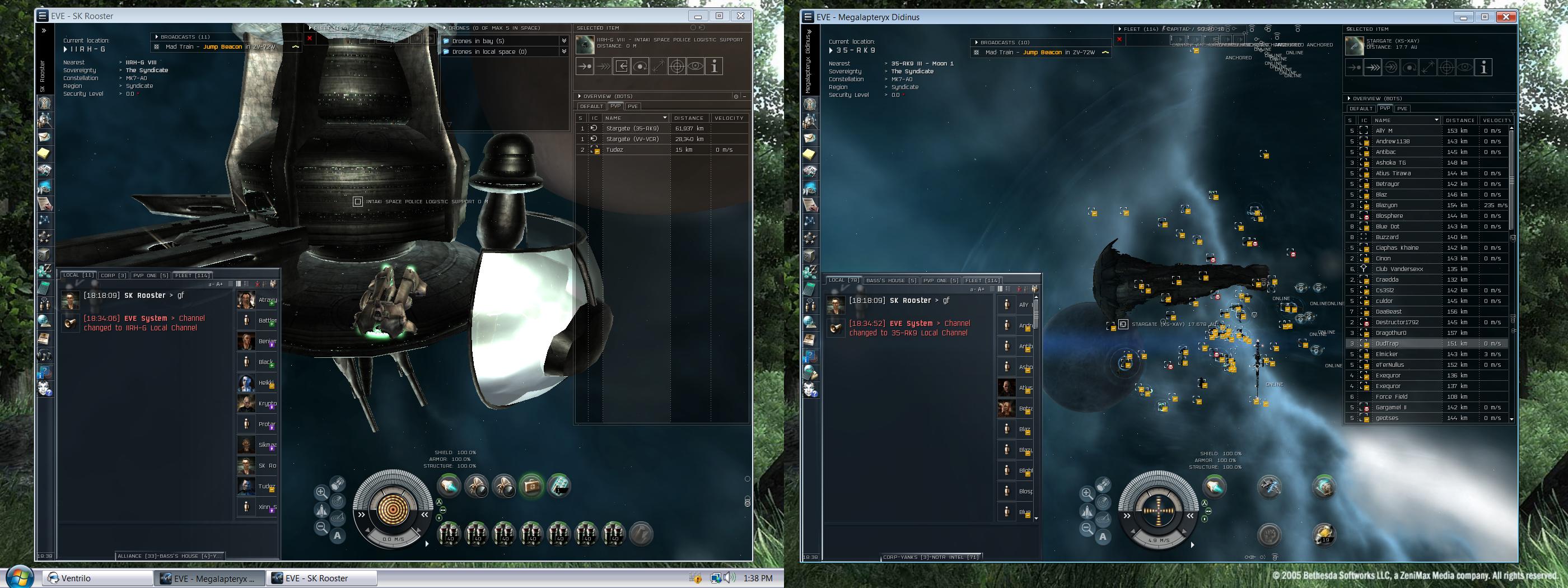Sort by Velocity column in Megalapteryx overview
1568x588 pixels.
(1496, 120)
